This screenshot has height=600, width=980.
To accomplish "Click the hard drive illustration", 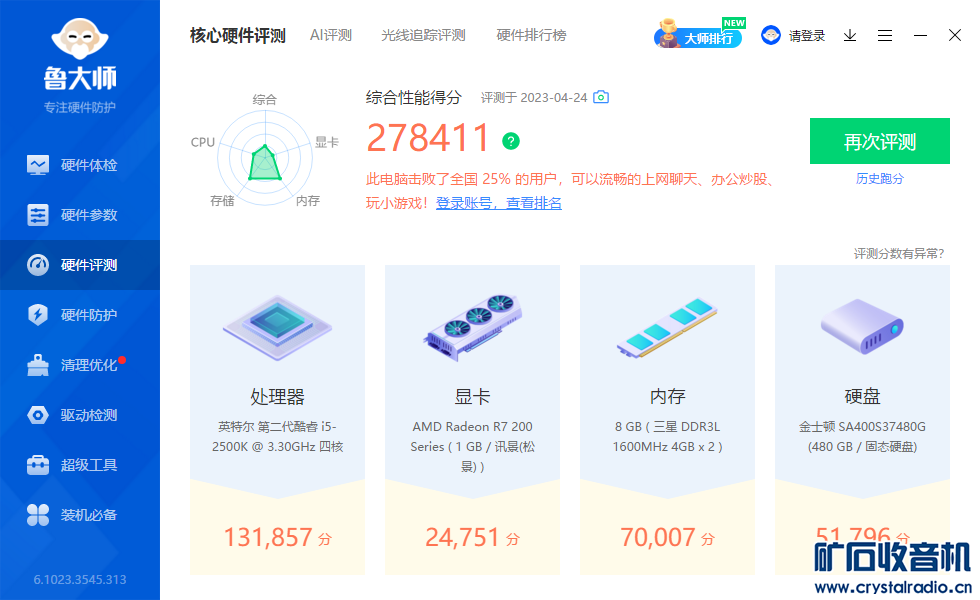I will (862, 326).
